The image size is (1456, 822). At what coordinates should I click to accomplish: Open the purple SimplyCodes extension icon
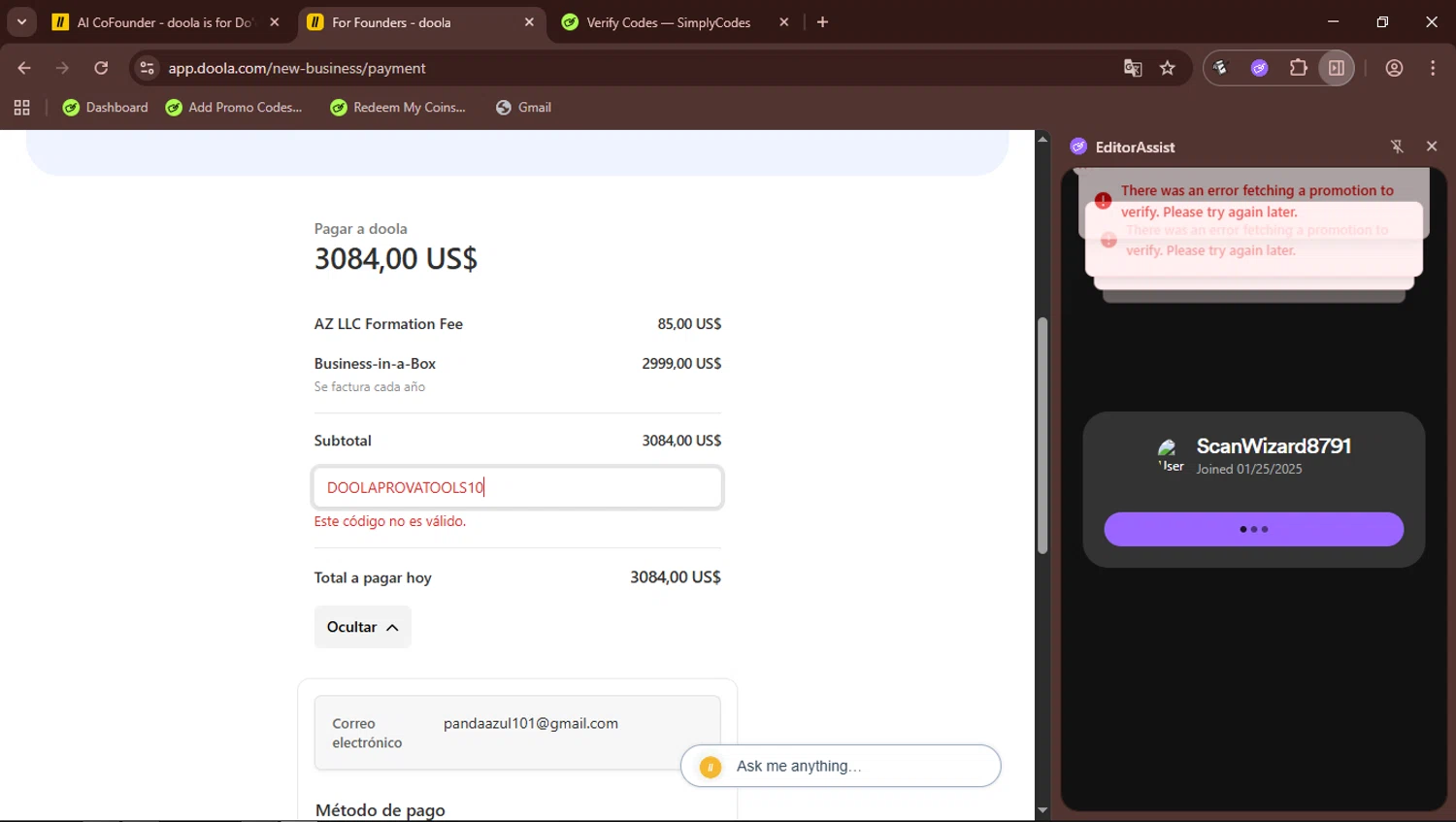coord(1259,68)
